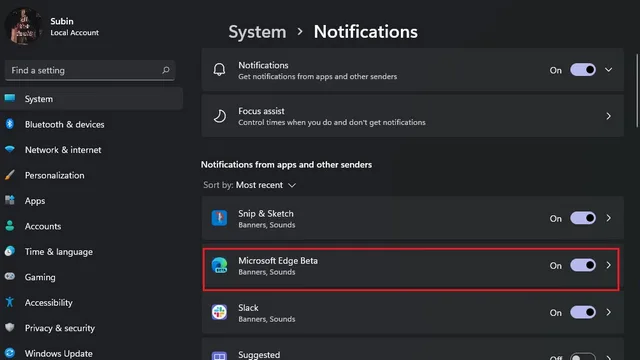Click the Apps icon in sidebar
The width and height of the screenshot is (640, 360).
pyautogui.click(x=10, y=200)
